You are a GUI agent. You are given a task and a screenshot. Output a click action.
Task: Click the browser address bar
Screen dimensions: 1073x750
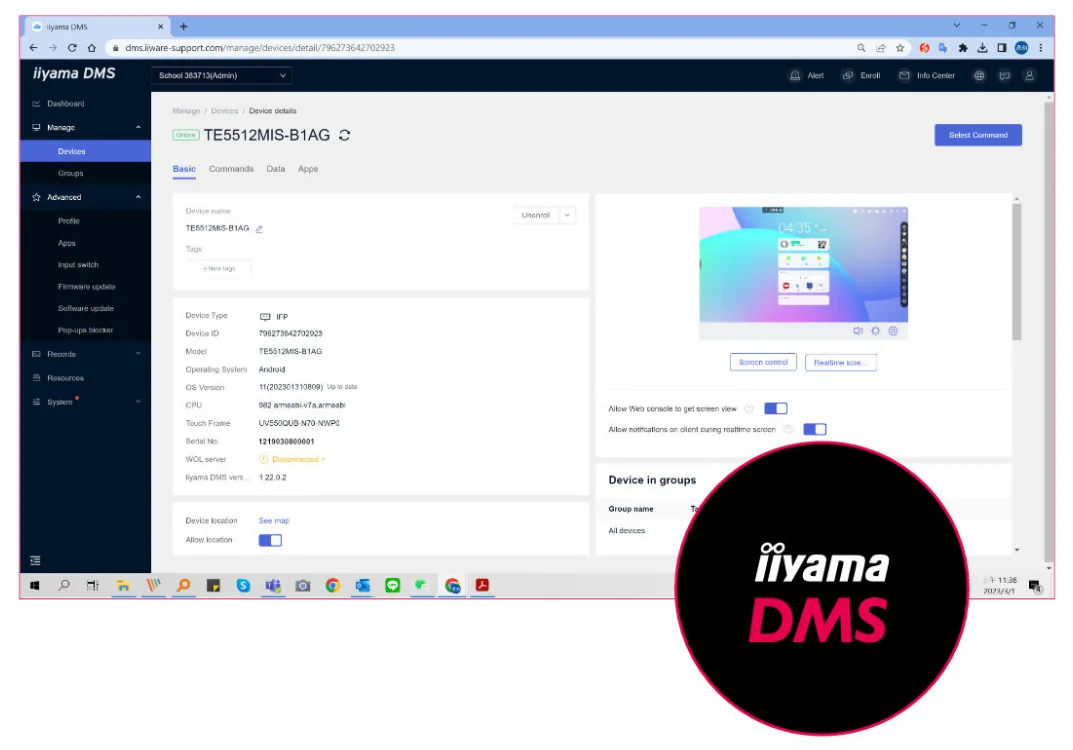tap(479, 48)
